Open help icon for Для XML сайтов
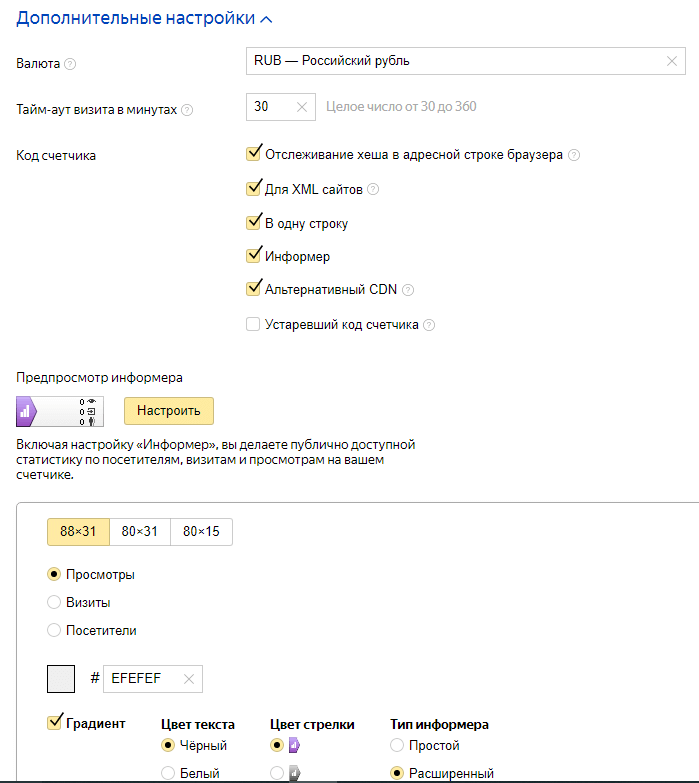The image size is (699, 783). coord(373,189)
